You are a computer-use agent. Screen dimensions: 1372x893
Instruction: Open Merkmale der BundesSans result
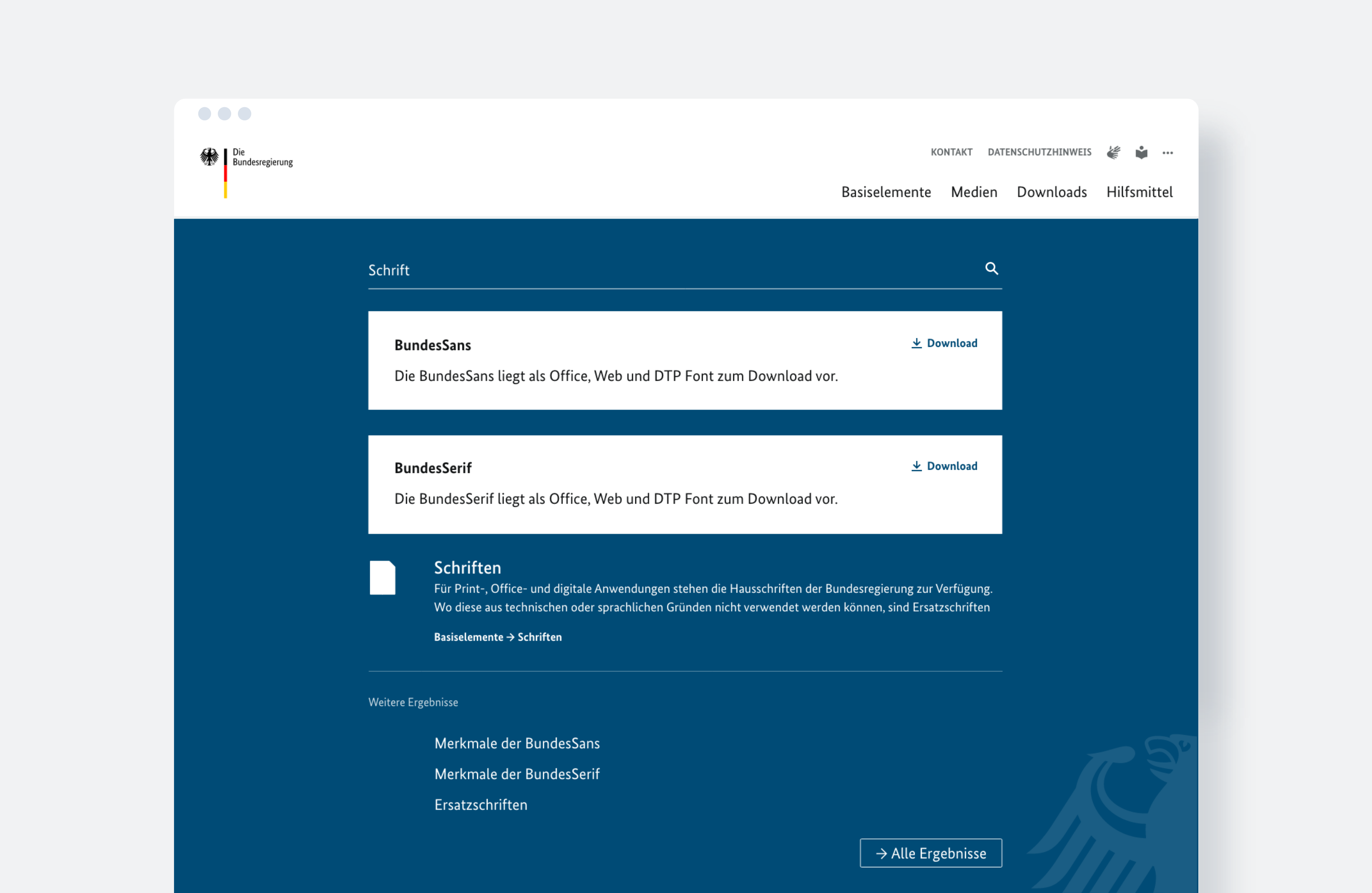517,743
